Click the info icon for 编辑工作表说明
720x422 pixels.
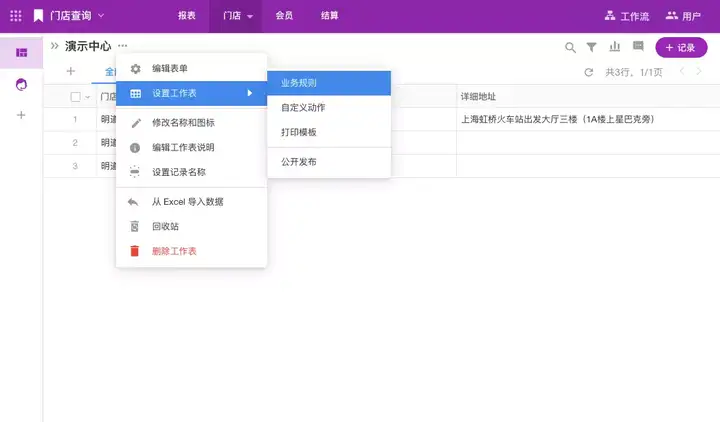(135, 148)
